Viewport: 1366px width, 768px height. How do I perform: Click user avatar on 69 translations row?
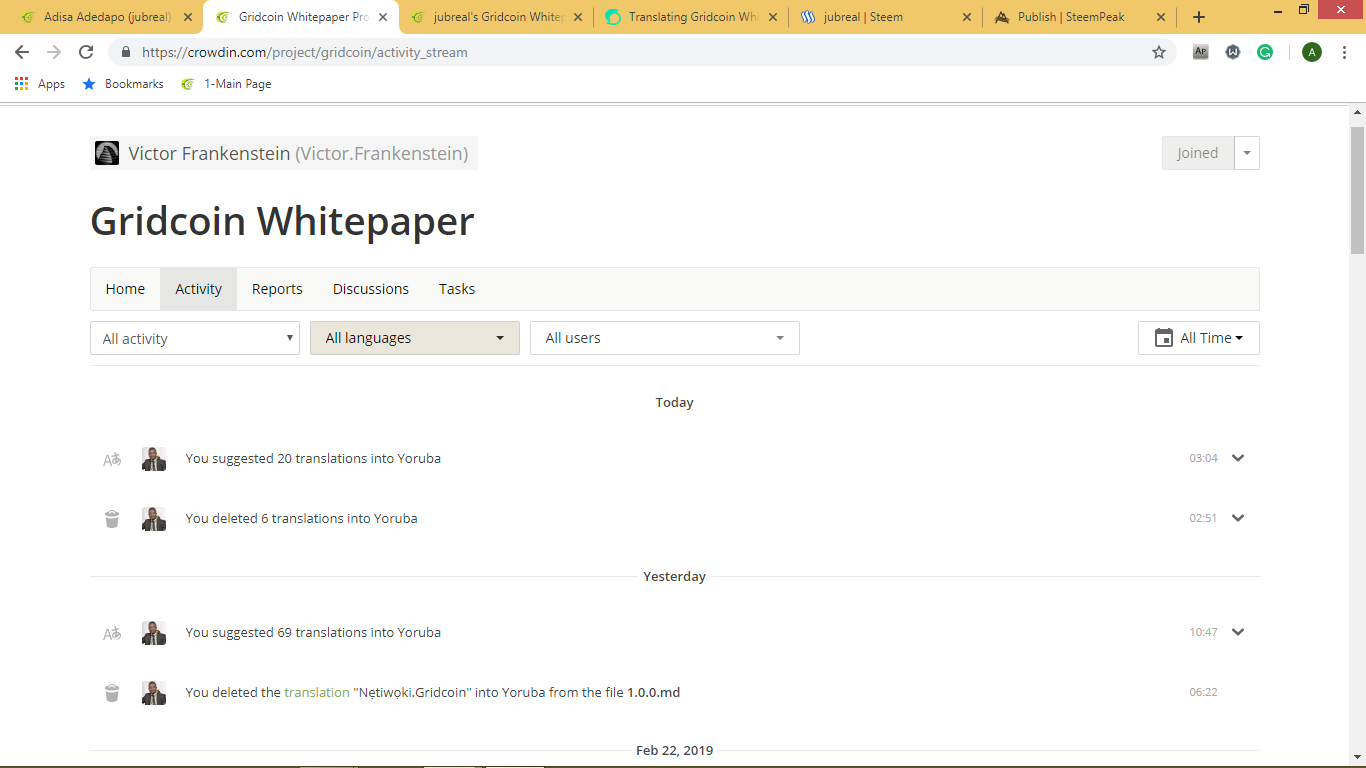[154, 633]
